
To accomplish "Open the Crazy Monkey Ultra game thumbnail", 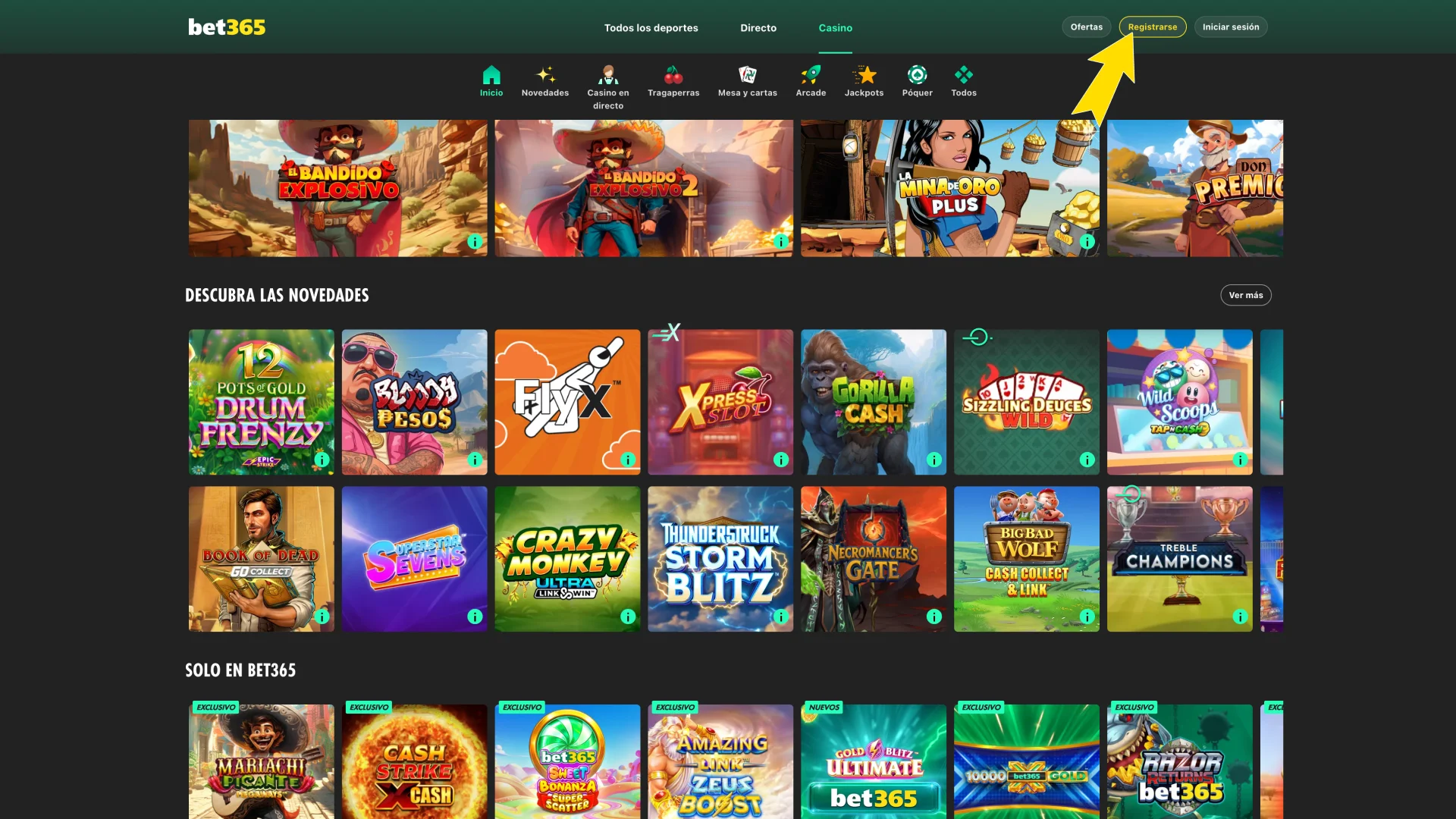I will tap(567, 559).
